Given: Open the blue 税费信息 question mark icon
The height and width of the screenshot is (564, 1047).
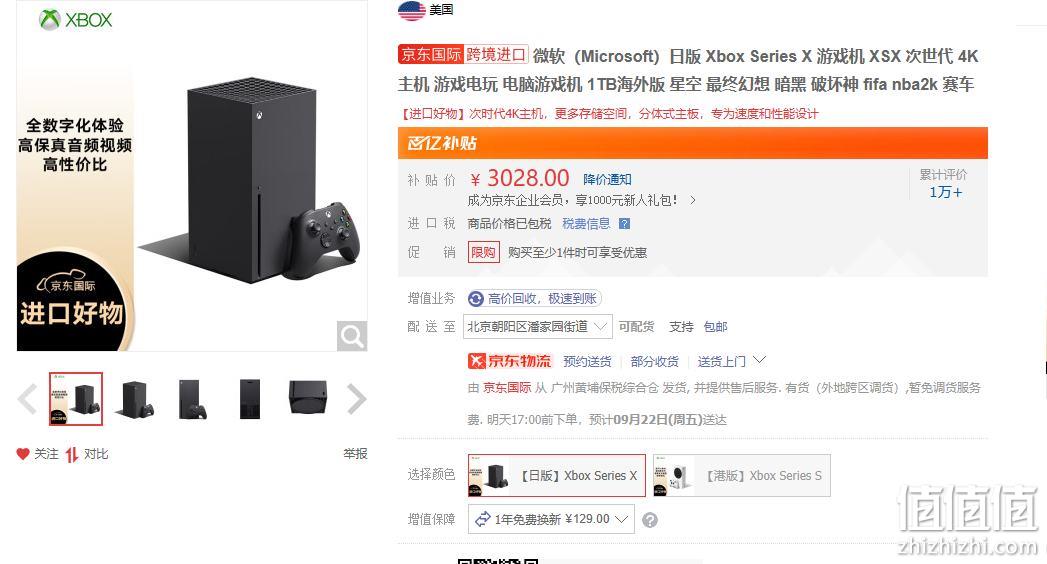Looking at the screenshot, I should (x=624, y=224).
